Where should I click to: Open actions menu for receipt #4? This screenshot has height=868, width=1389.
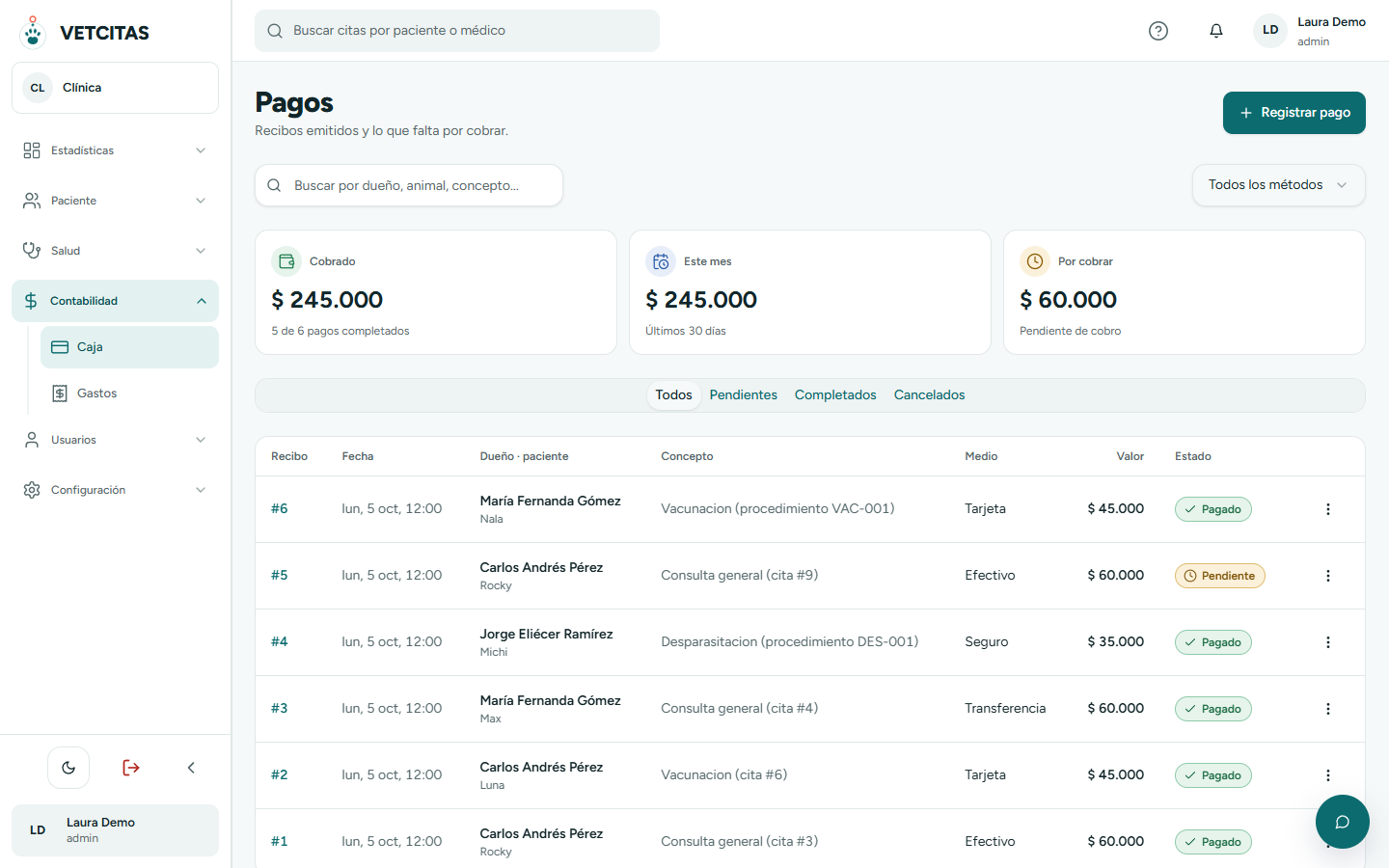1328,642
